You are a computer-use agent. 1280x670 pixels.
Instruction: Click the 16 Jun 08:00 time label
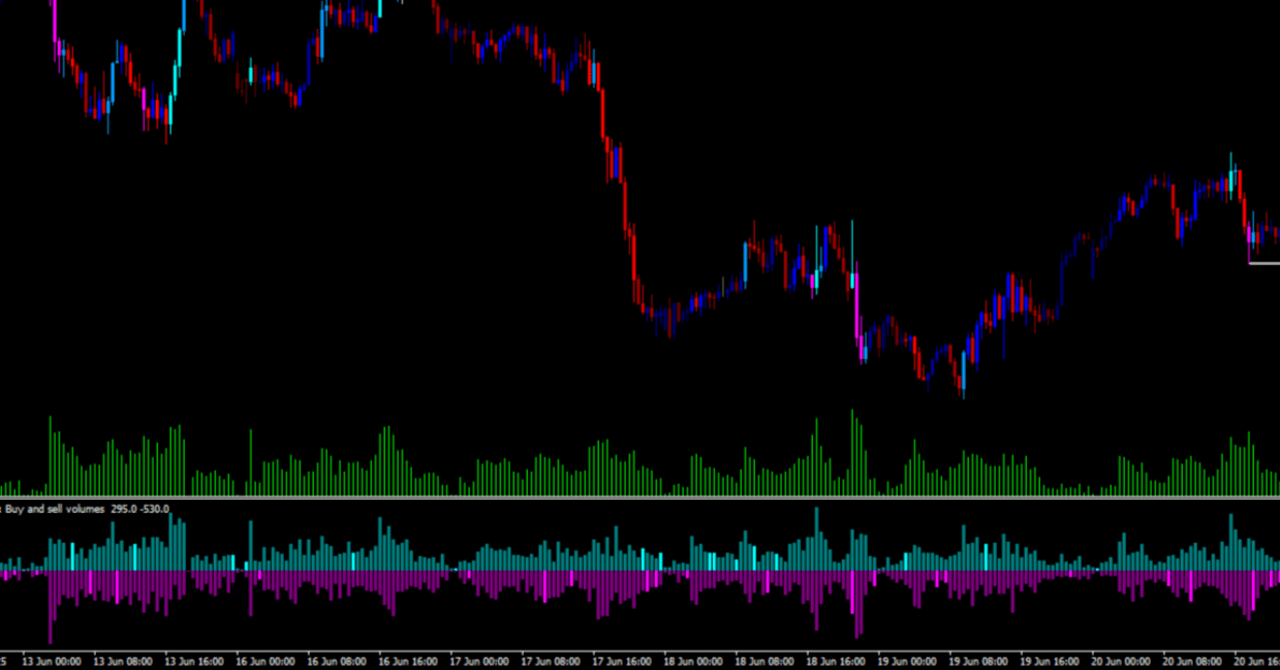click(x=338, y=662)
